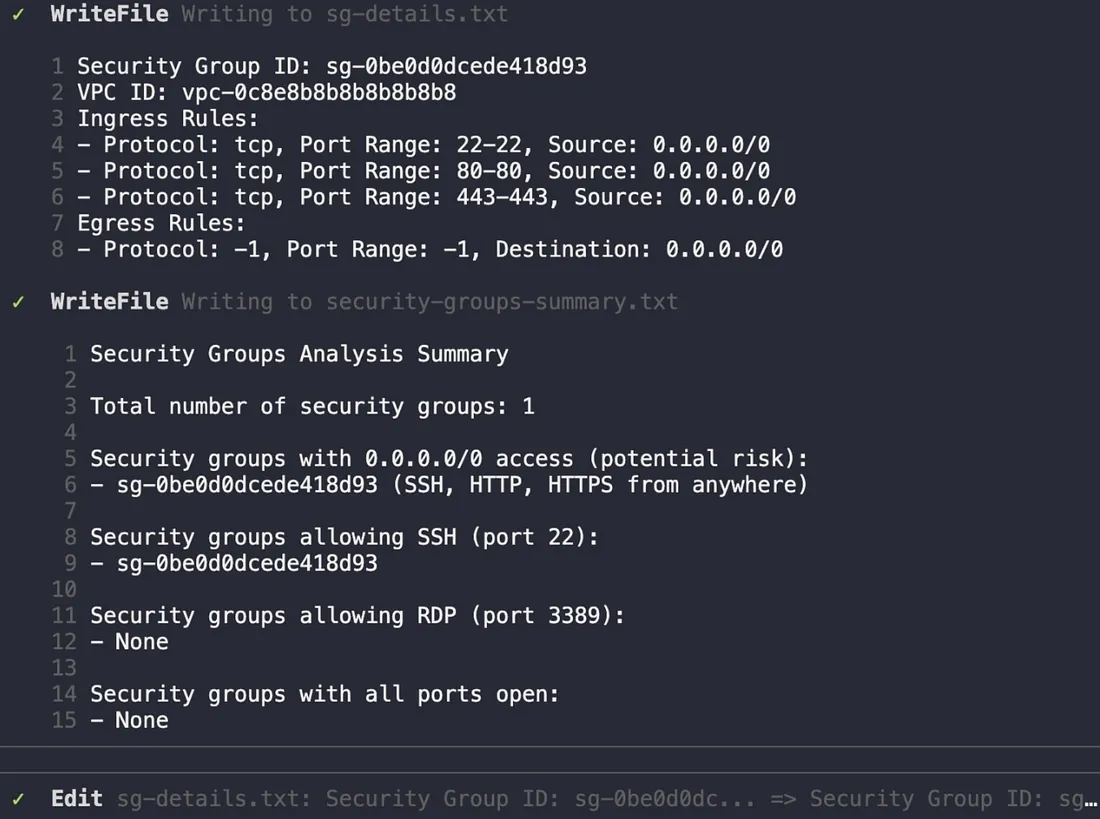Click the checkmark beside the sg-details.txt WriteFile

(x=18, y=14)
